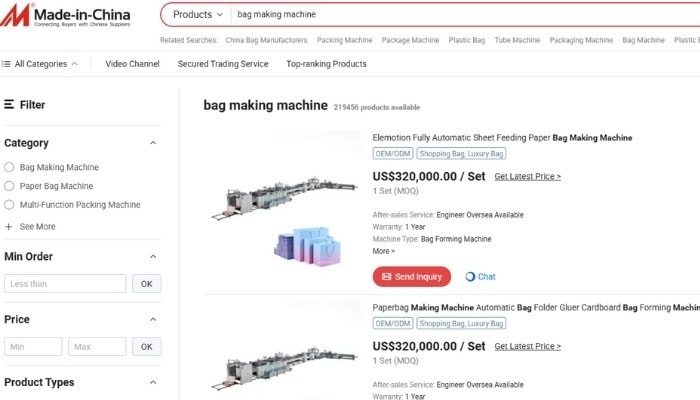The width and height of the screenshot is (700, 400).
Task: Click the Chat bubble icon
Action: (471, 277)
